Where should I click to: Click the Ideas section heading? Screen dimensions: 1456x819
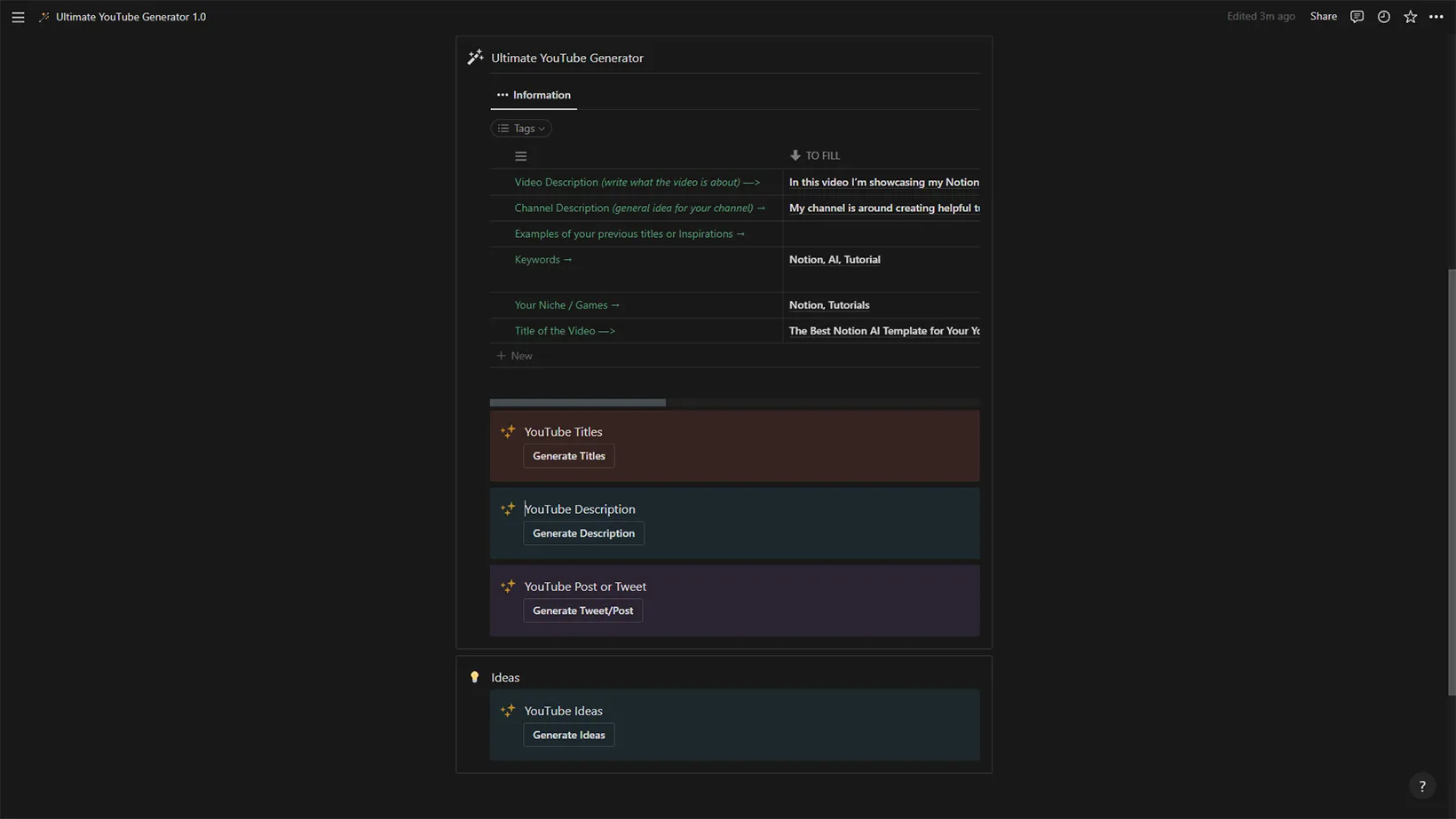click(x=505, y=677)
